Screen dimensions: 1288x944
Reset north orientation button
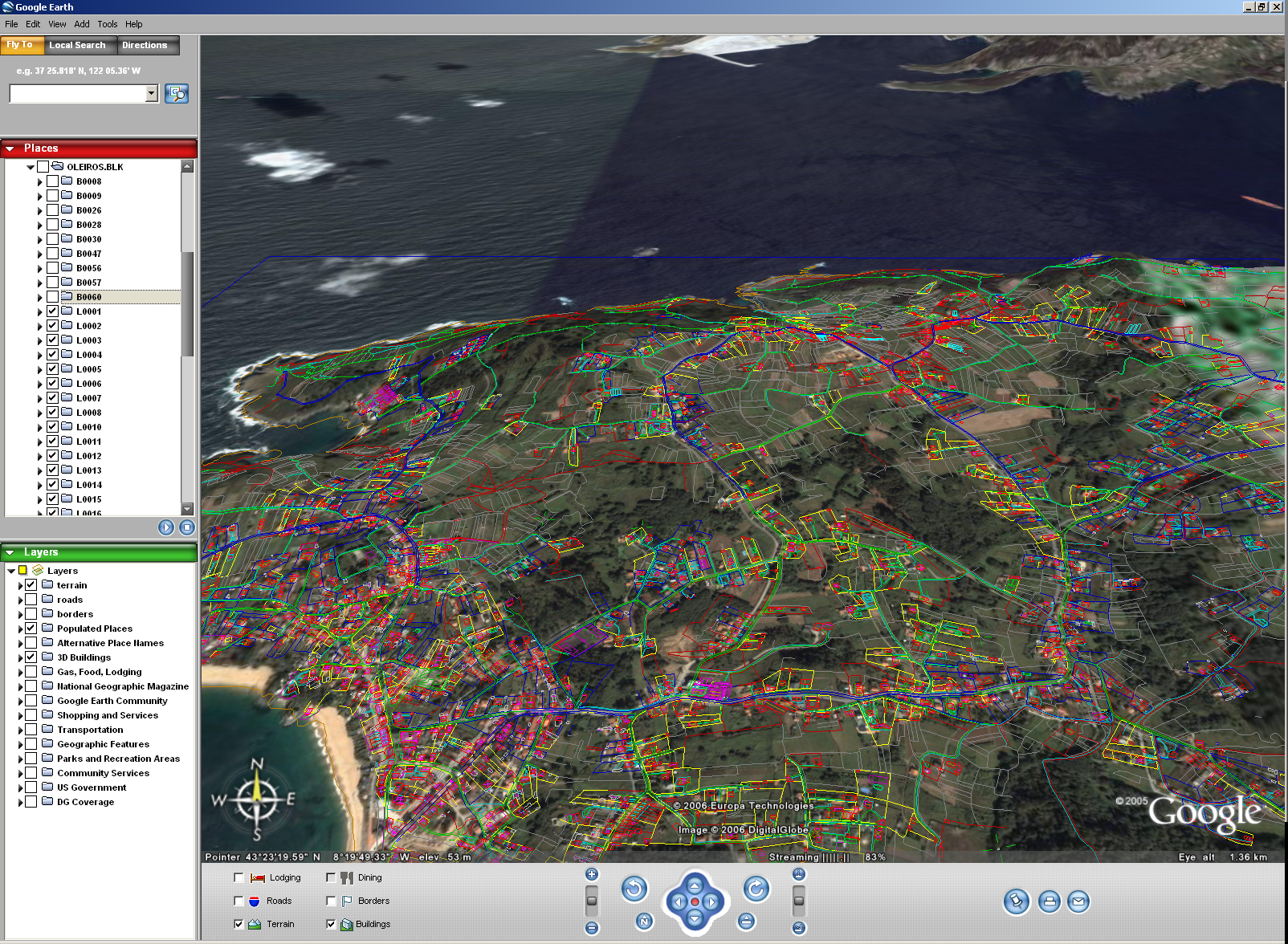click(644, 922)
